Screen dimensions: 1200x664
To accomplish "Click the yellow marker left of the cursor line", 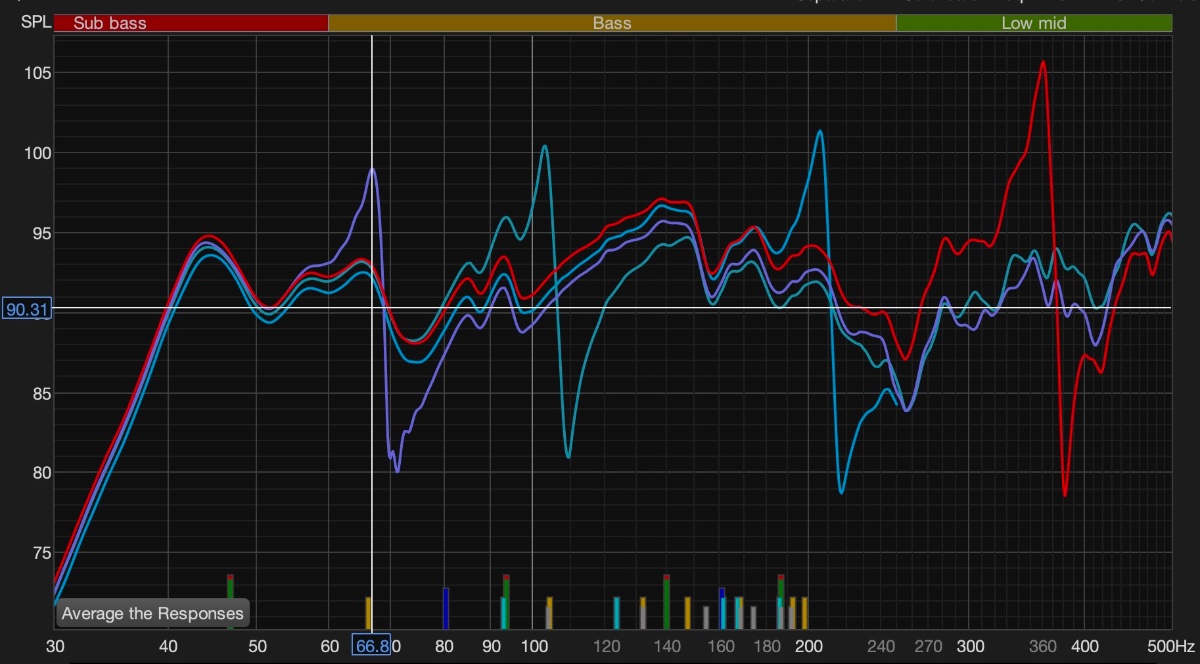I will 368,612.
